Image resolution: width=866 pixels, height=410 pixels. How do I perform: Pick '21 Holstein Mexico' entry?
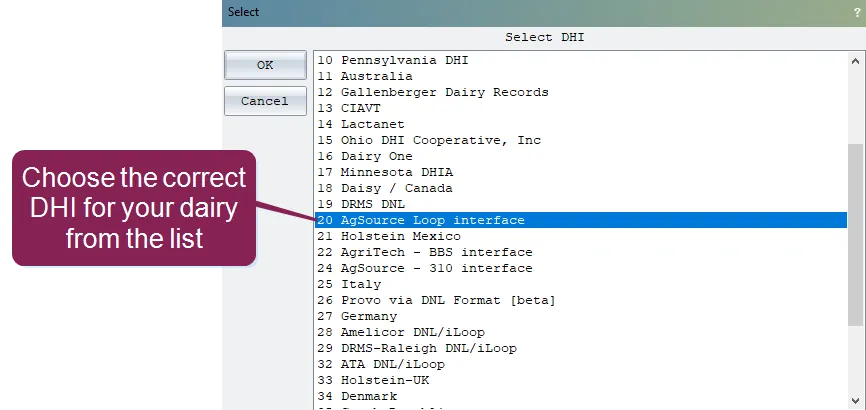click(581, 236)
